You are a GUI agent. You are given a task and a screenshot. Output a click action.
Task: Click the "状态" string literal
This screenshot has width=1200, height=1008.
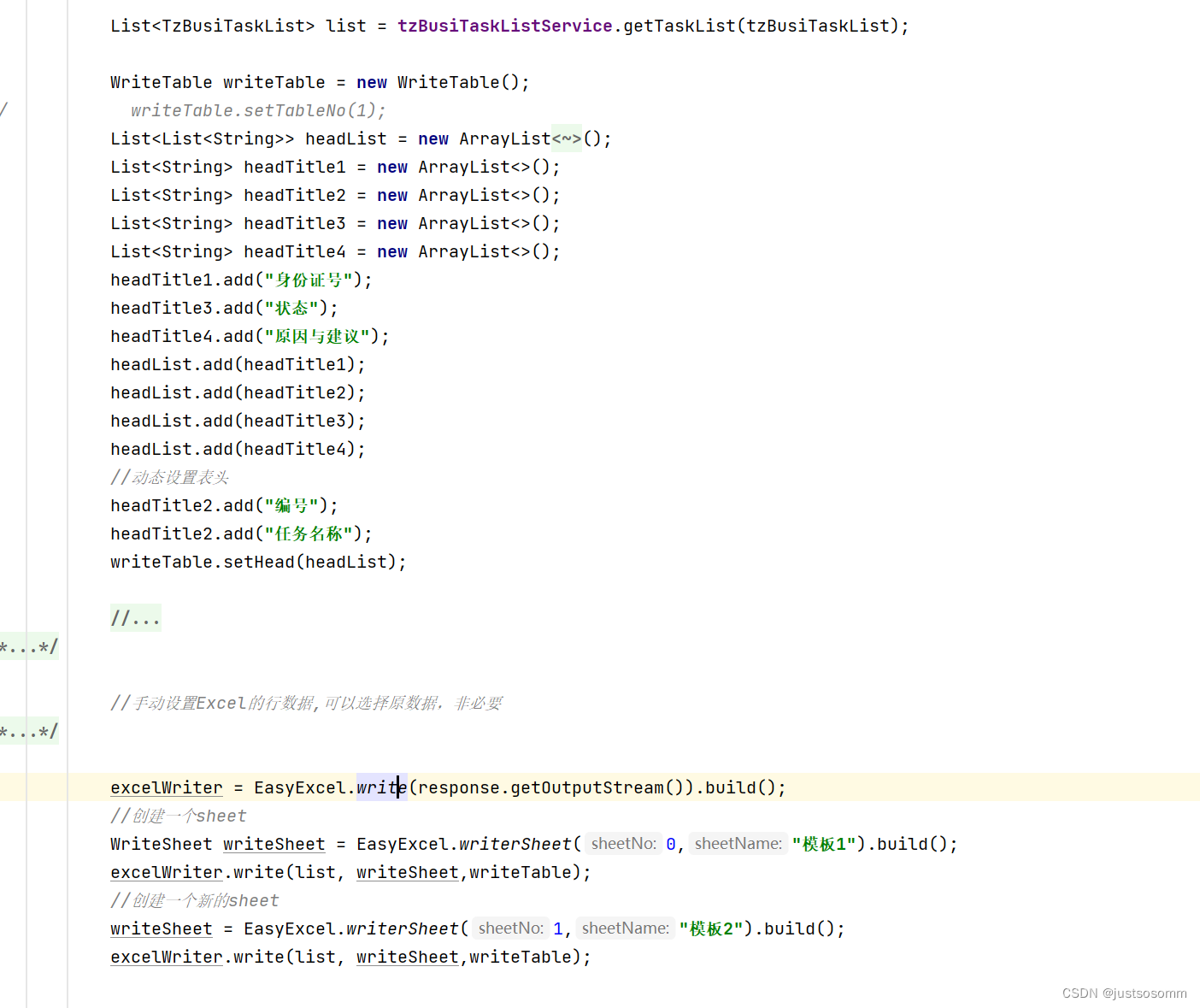tap(291, 308)
